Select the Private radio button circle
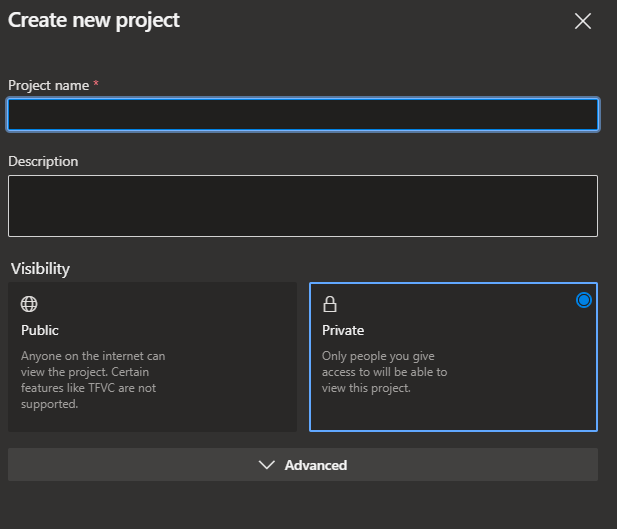This screenshot has height=529, width=617. point(584,300)
